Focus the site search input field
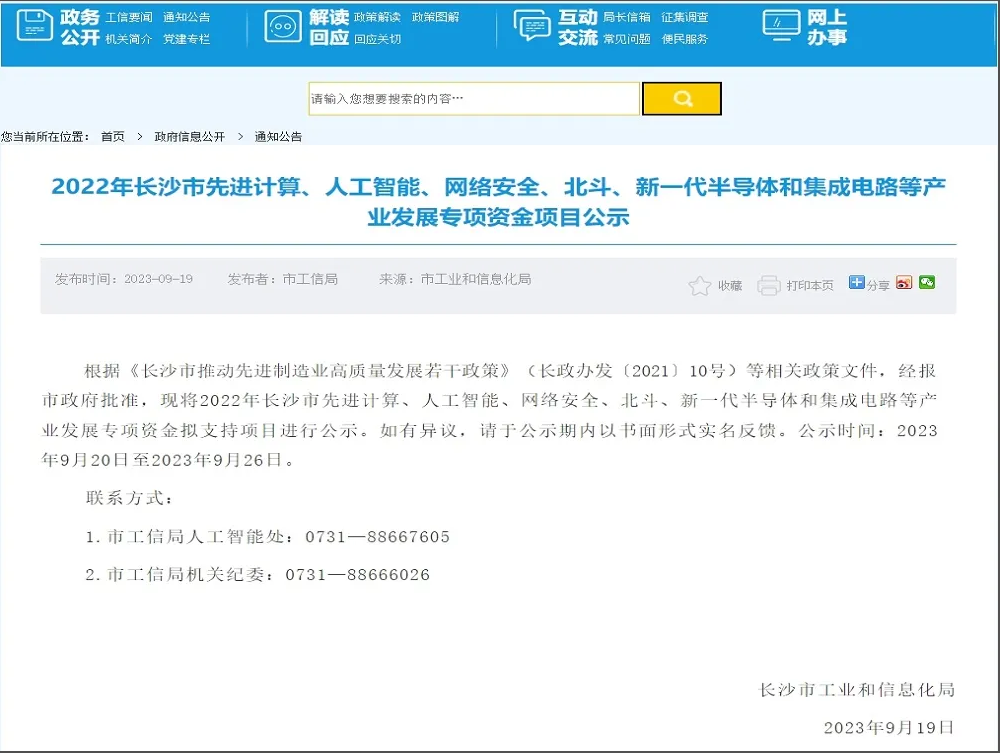This screenshot has height=753, width=1000. coord(473,99)
